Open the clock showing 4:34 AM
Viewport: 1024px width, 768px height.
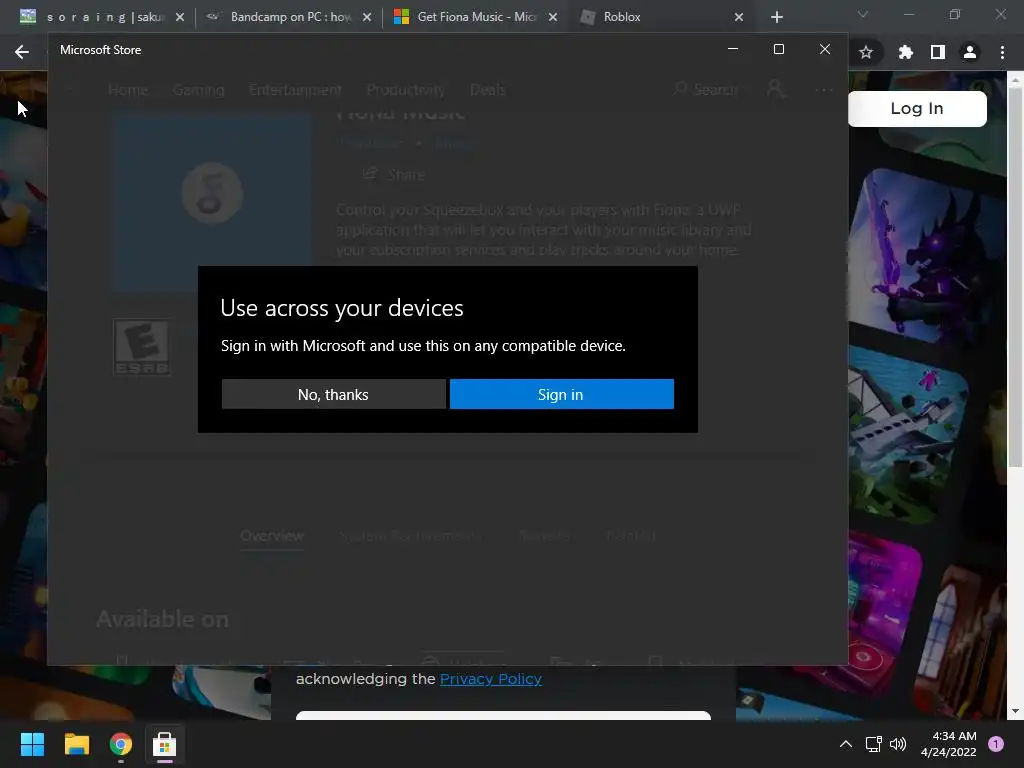click(x=949, y=744)
